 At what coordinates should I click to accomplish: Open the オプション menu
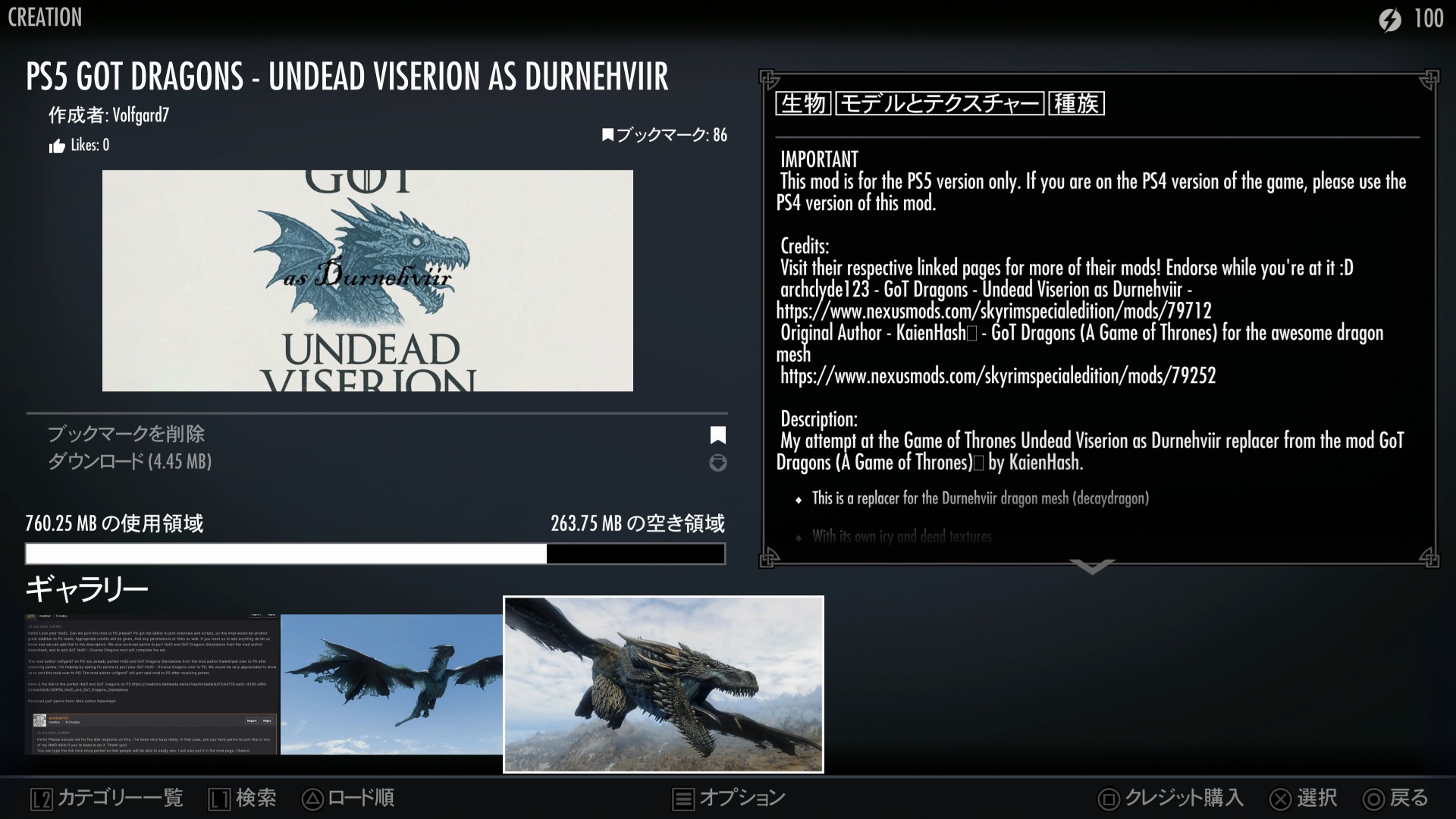(729, 798)
